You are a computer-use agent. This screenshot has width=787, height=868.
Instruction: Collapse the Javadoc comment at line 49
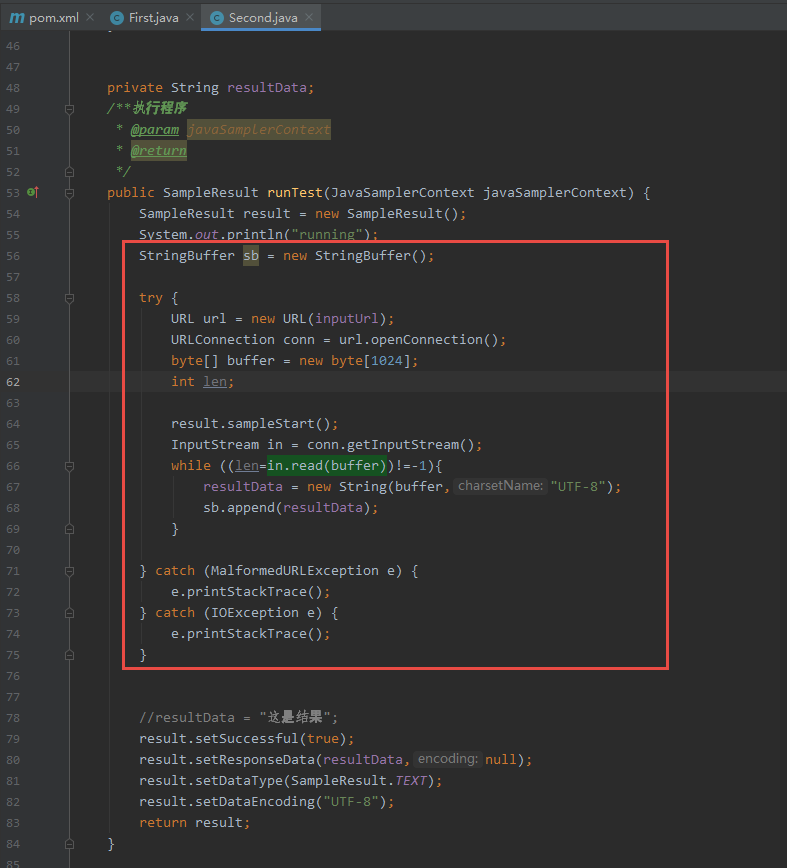[x=69, y=109]
